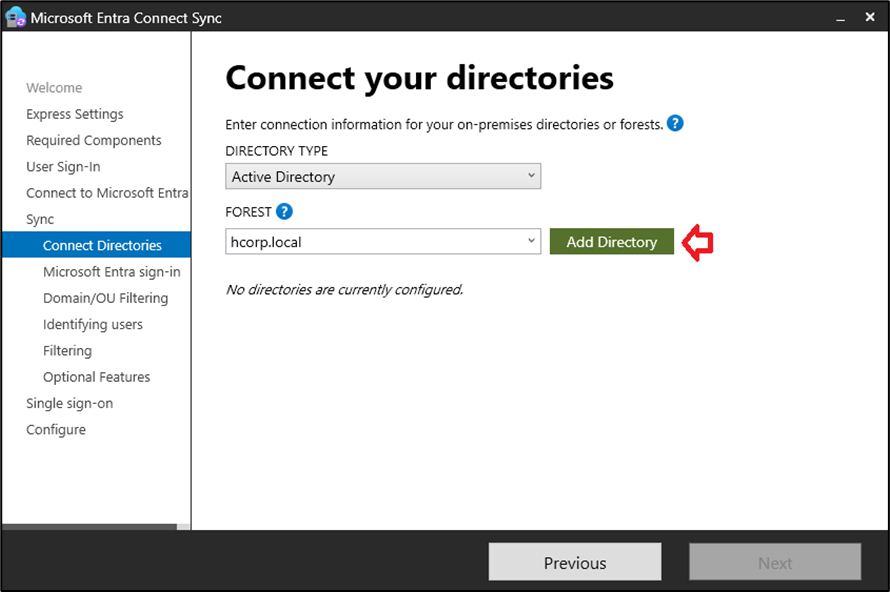Click the help icon beside FOREST label
The image size is (890, 592).
(285, 211)
